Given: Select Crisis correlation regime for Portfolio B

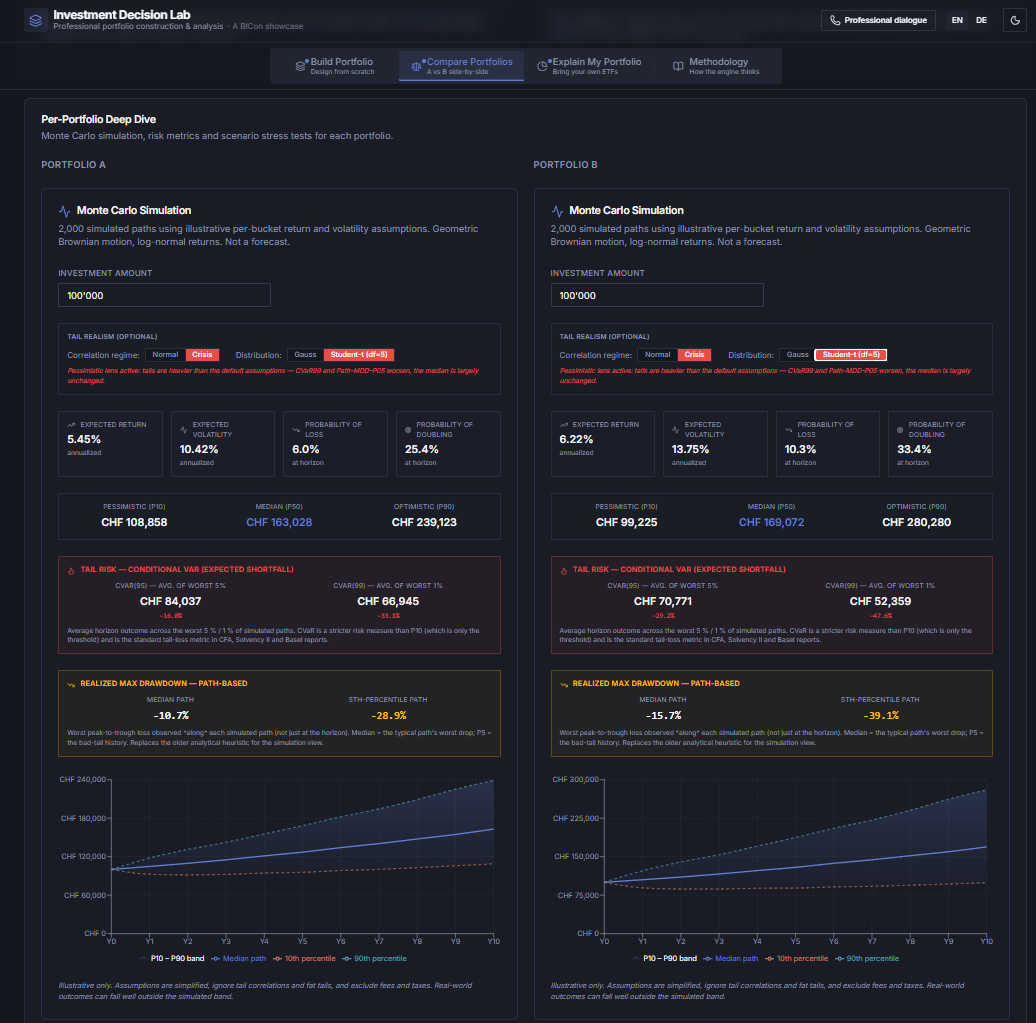Looking at the screenshot, I should point(694,355).
